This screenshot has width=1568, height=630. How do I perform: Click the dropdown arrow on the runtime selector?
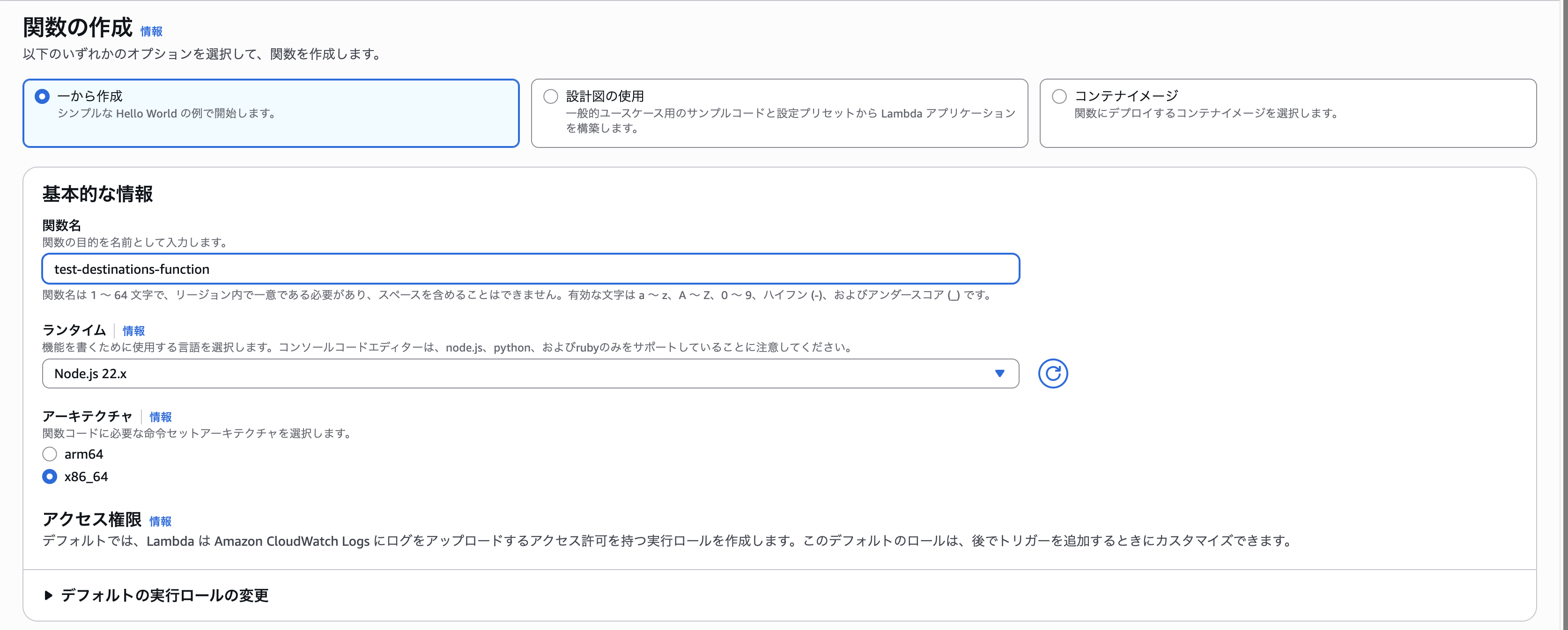(999, 374)
